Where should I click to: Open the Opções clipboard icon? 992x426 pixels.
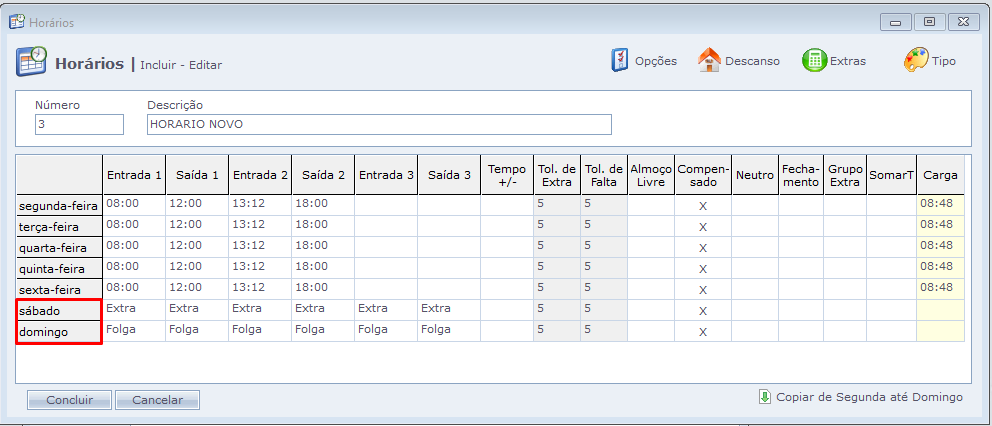(x=620, y=60)
